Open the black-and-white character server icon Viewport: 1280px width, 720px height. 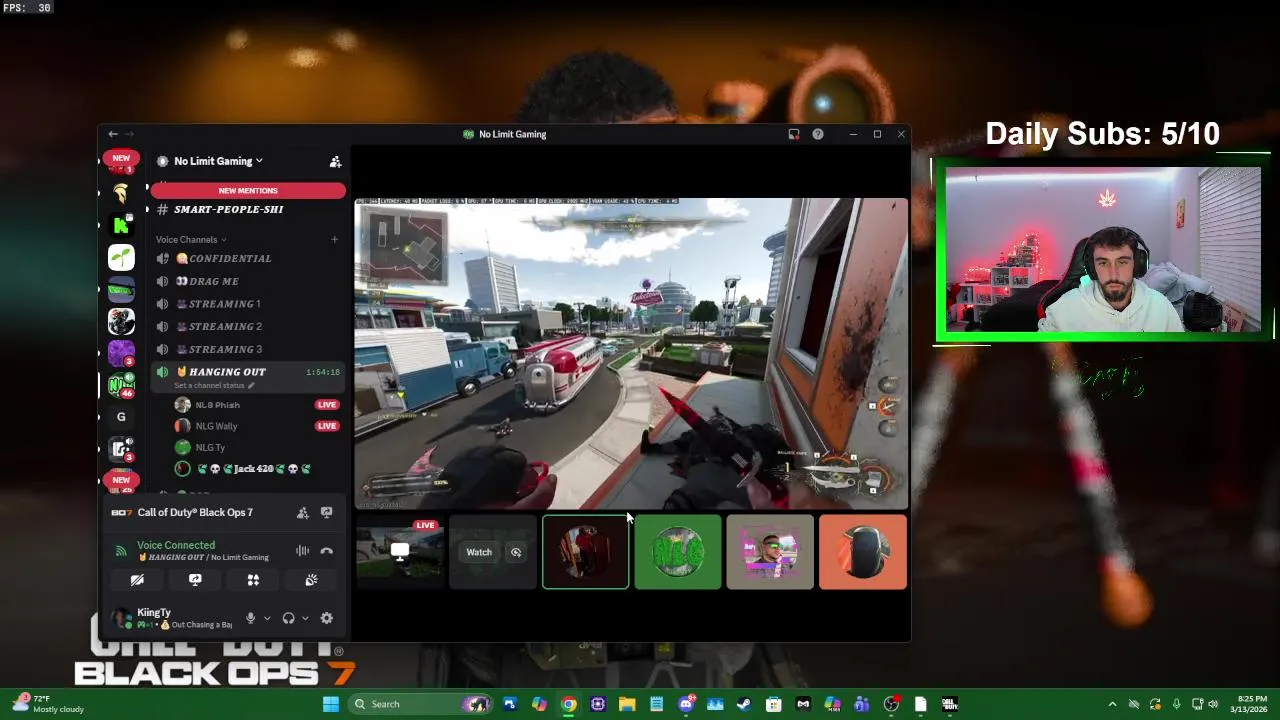[x=121, y=321]
